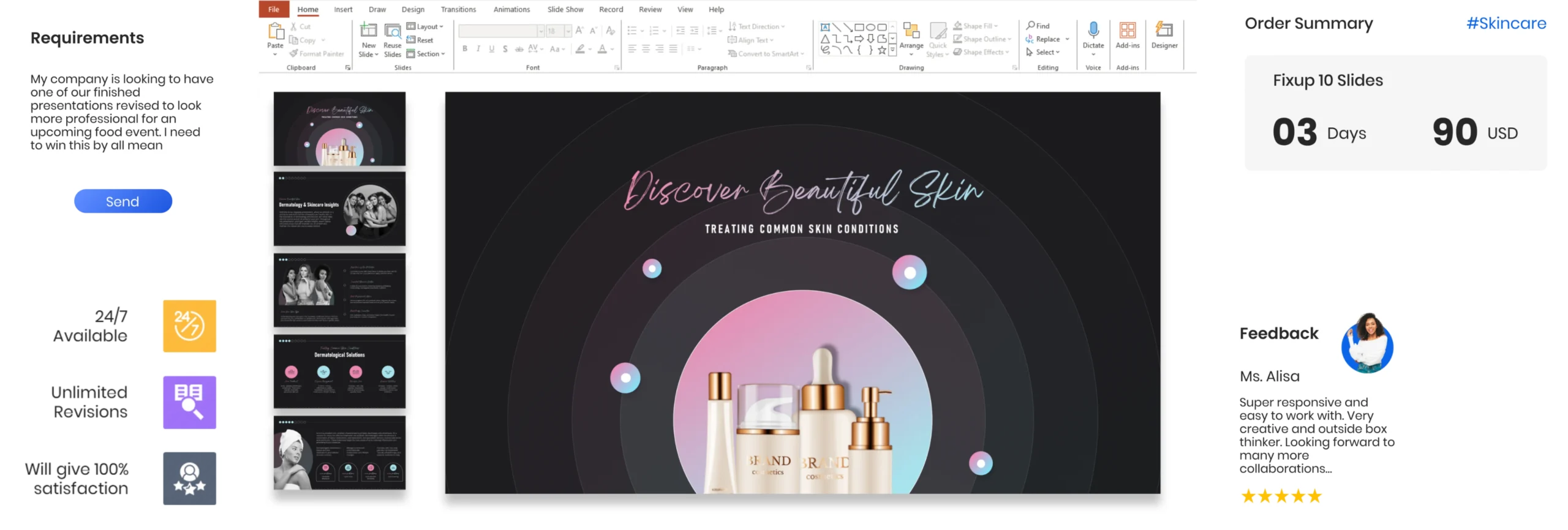Toggle Bold text formatting

pos(465,49)
